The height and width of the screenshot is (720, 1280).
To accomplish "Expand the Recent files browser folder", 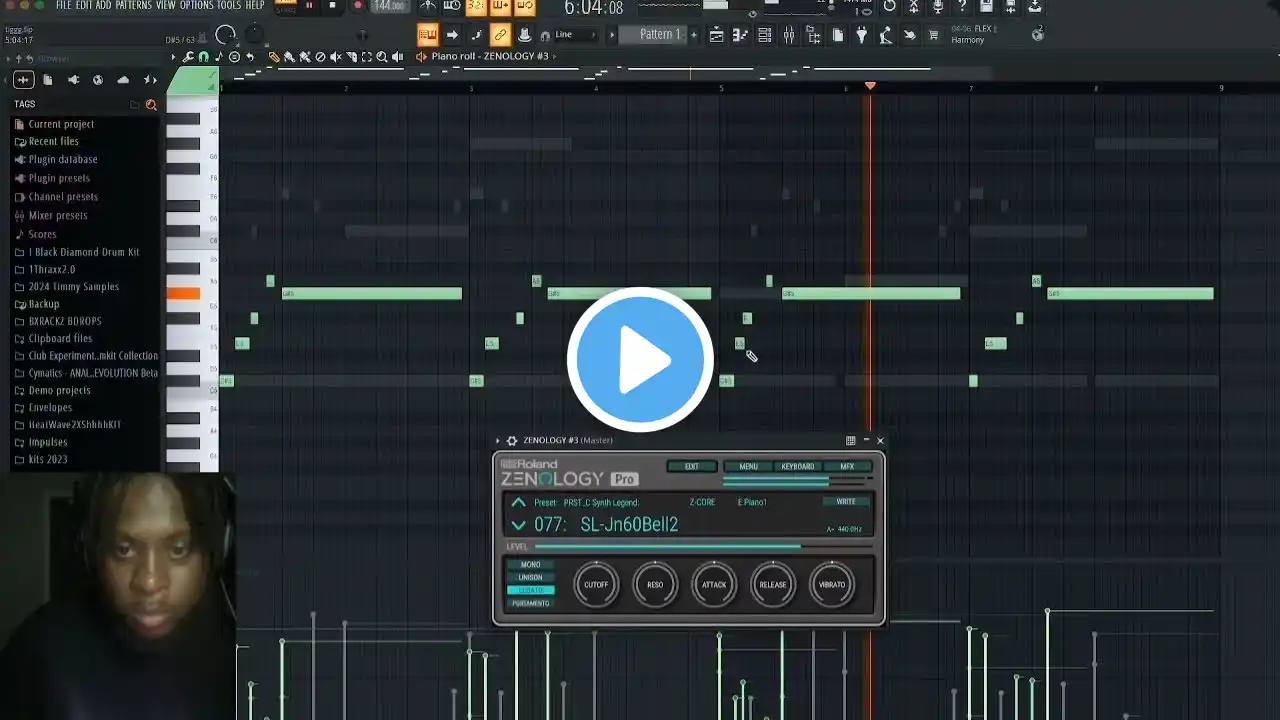I will click(x=53, y=142).
